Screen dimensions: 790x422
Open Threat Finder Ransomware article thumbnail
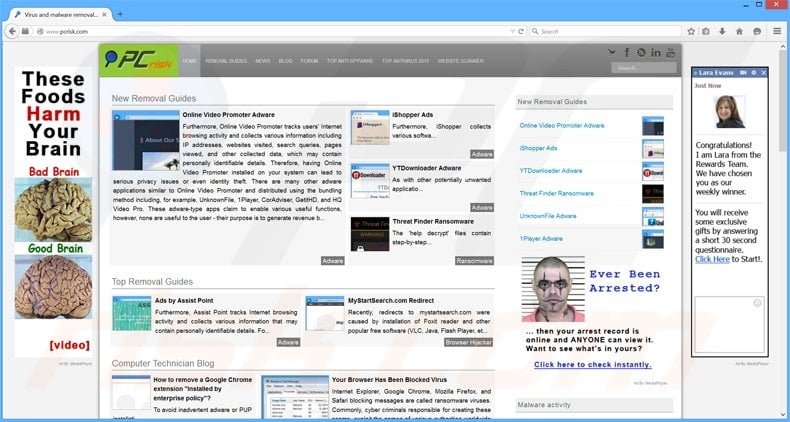tap(370, 234)
